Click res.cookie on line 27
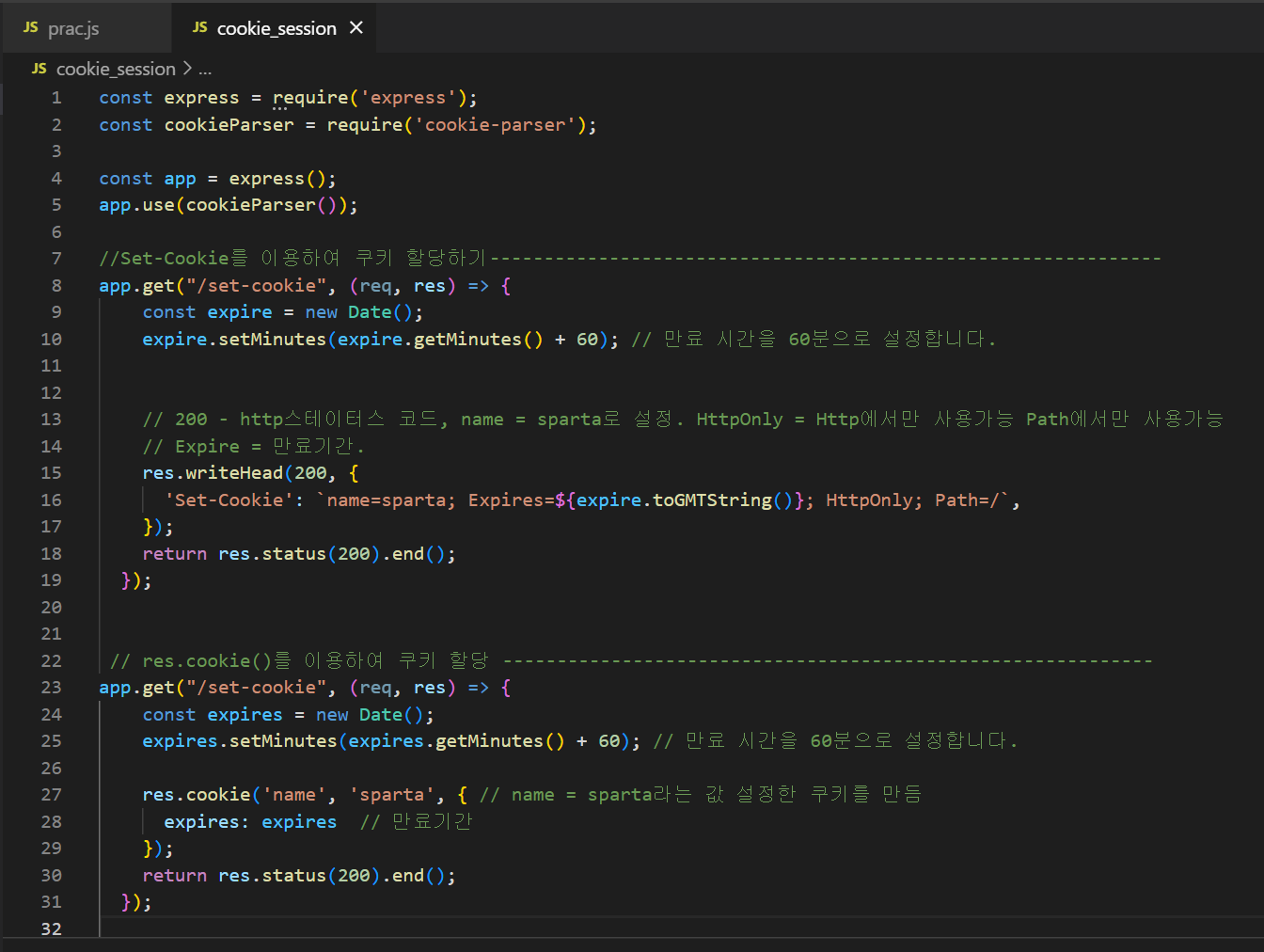This screenshot has width=1264, height=952. coord(197,795)
